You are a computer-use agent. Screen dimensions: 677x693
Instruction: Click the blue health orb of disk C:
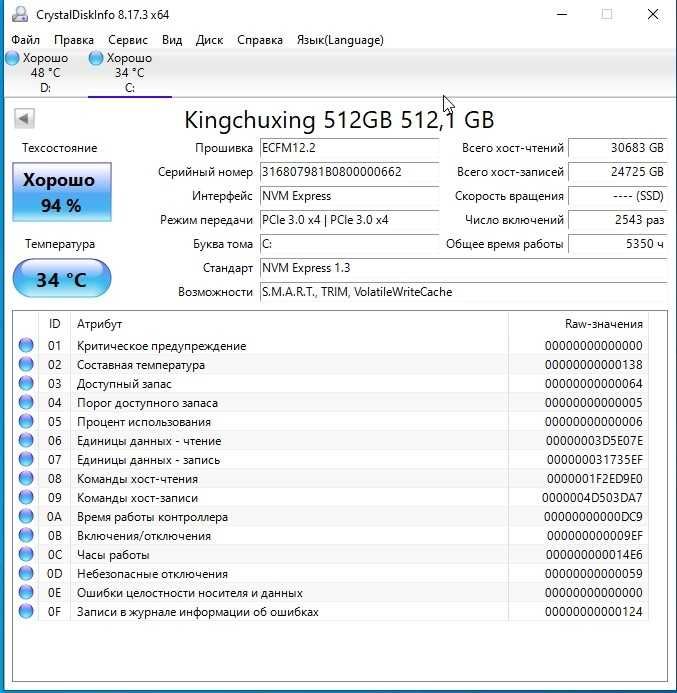pos(95,58)
